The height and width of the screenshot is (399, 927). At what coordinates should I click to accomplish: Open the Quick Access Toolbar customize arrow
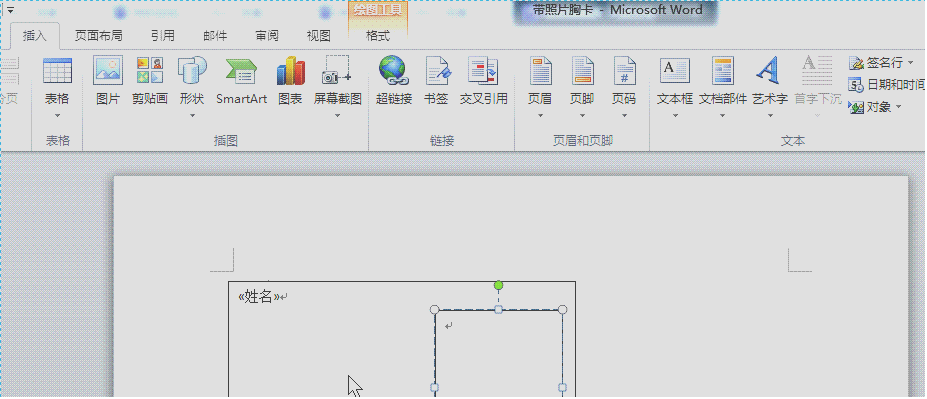(x=10, y=11)
